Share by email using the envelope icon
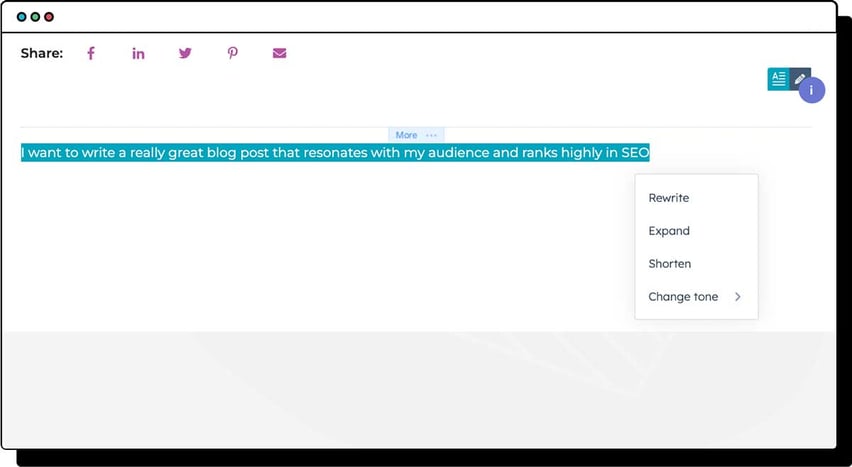The width and height of the screenshot is (852, 467). [x=279, y=53]
